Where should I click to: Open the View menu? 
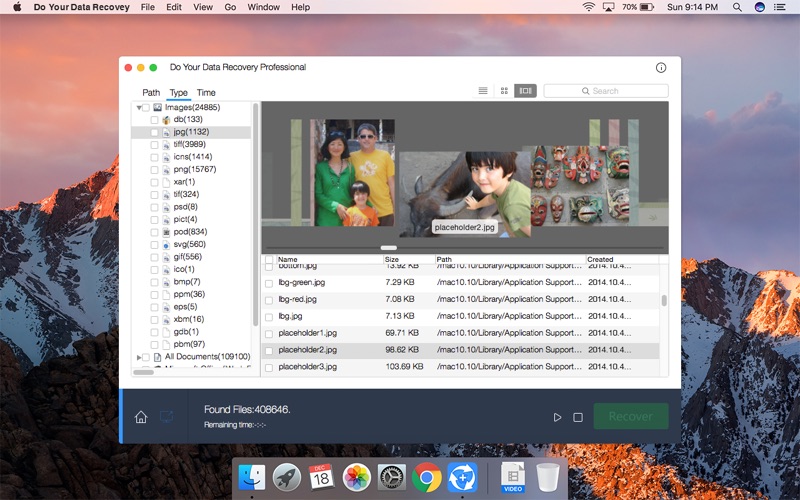click(203, 7)
